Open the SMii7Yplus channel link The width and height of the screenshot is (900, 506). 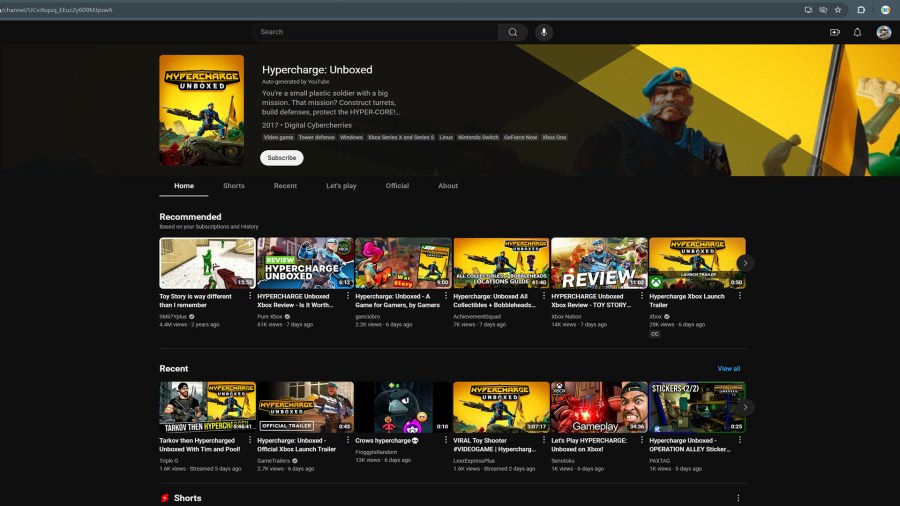[173, 317]
